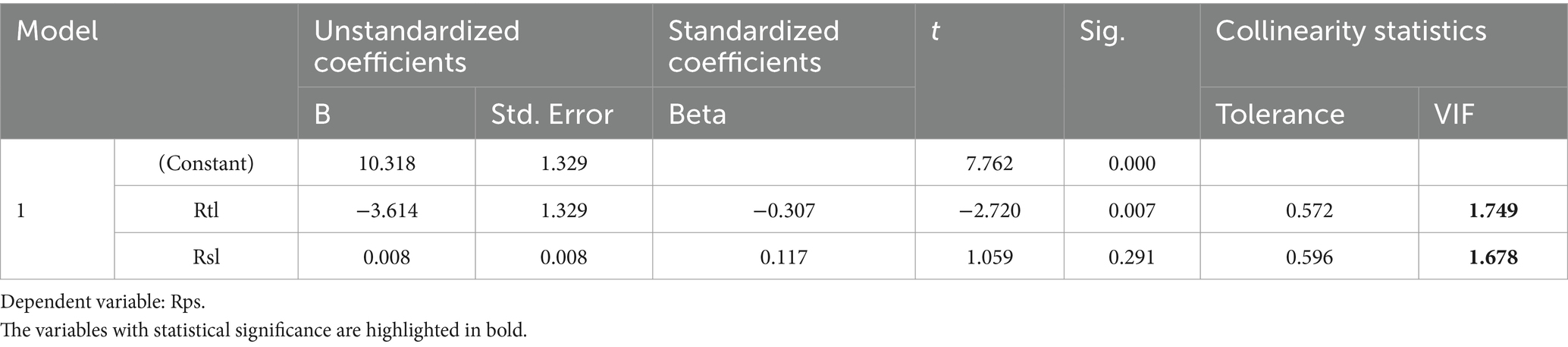Click the Tolerance subheader
1568x347 pixels.
[x=1280, y=114]
